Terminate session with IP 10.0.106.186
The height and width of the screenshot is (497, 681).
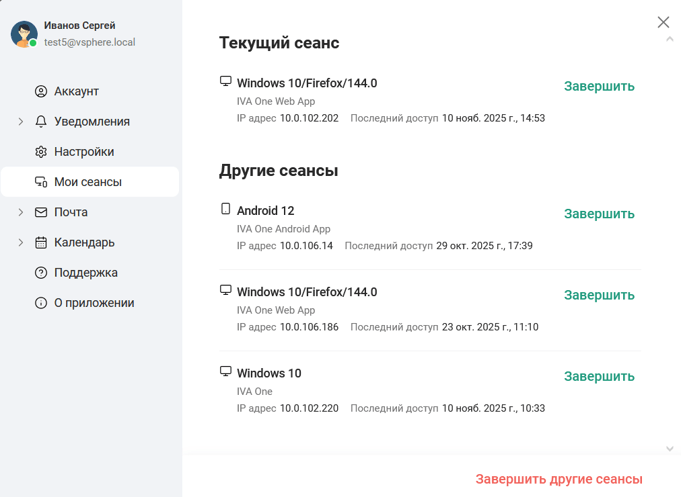click(x=599, y=295)
